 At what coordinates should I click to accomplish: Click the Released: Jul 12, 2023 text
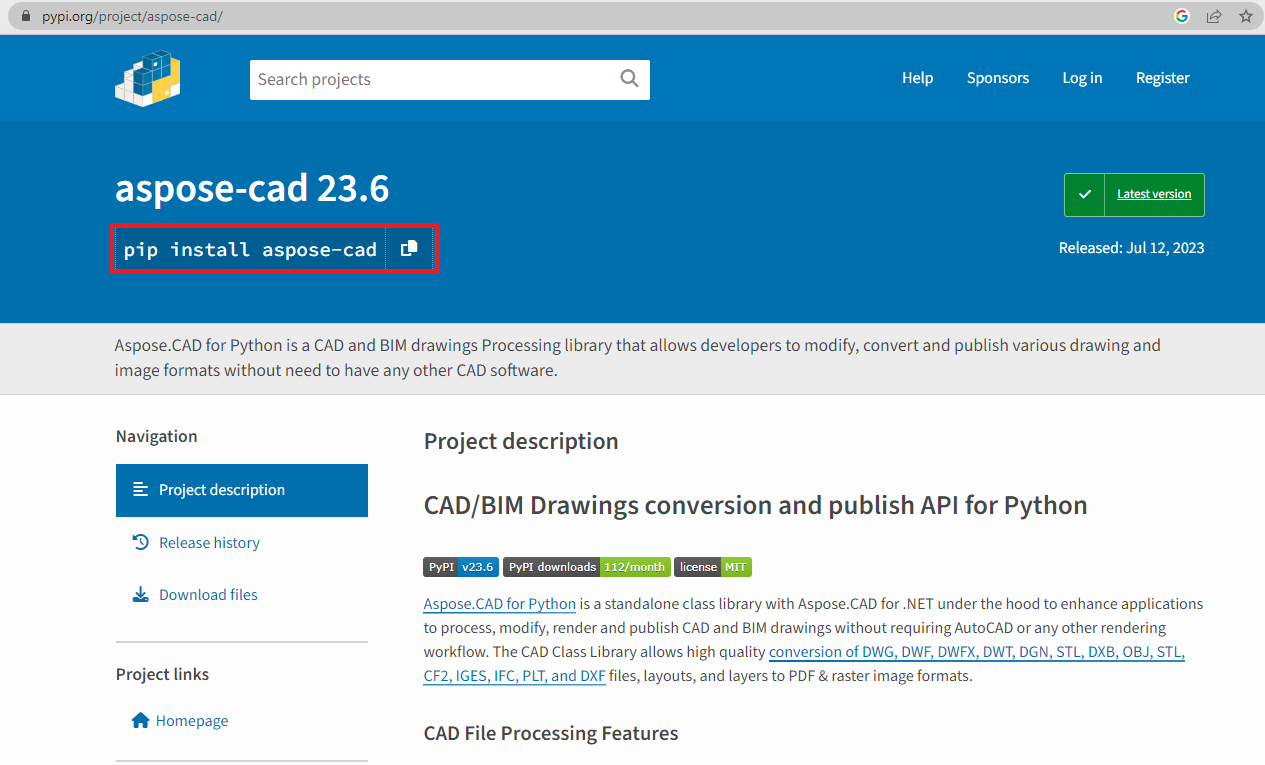pos(1132,248)
